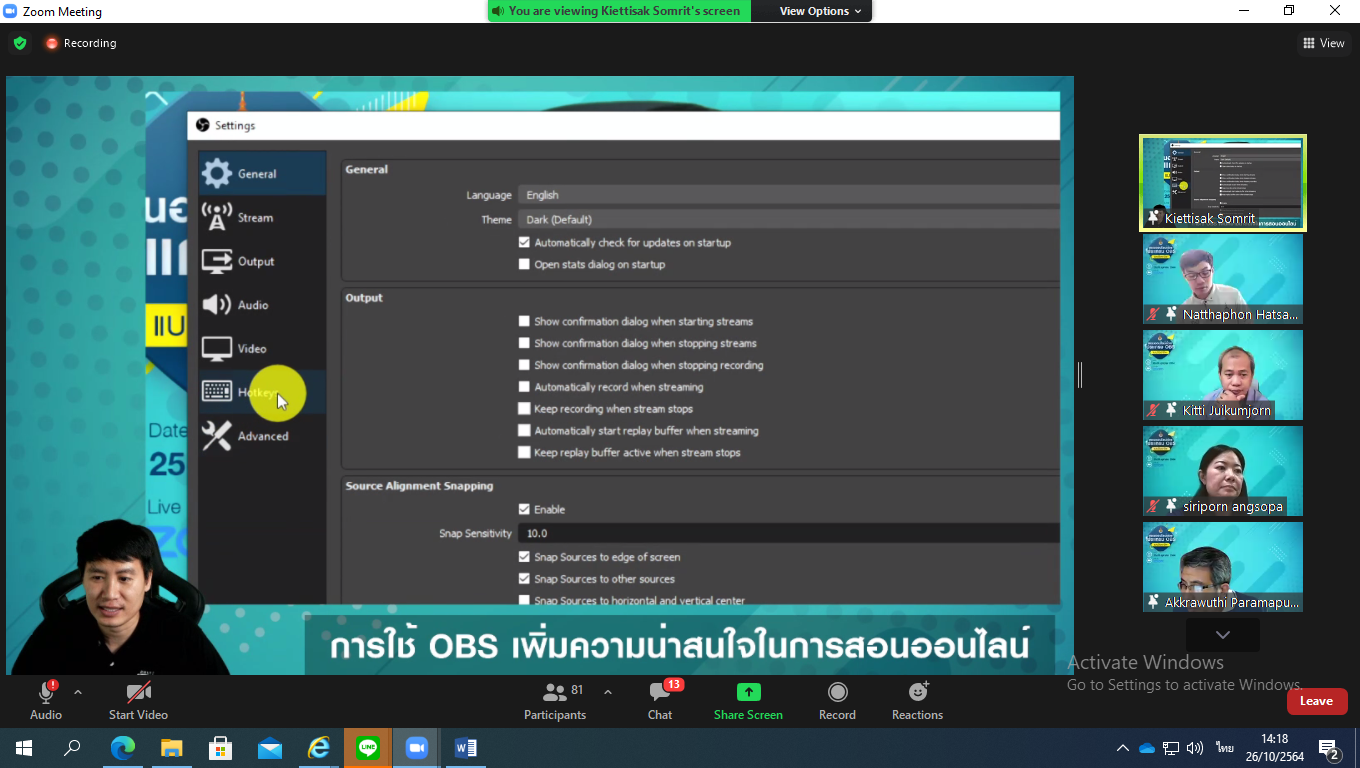The image size is (1360, 768).
Task: Click the gallery panel resize handle
Action: coord(1080,375)
